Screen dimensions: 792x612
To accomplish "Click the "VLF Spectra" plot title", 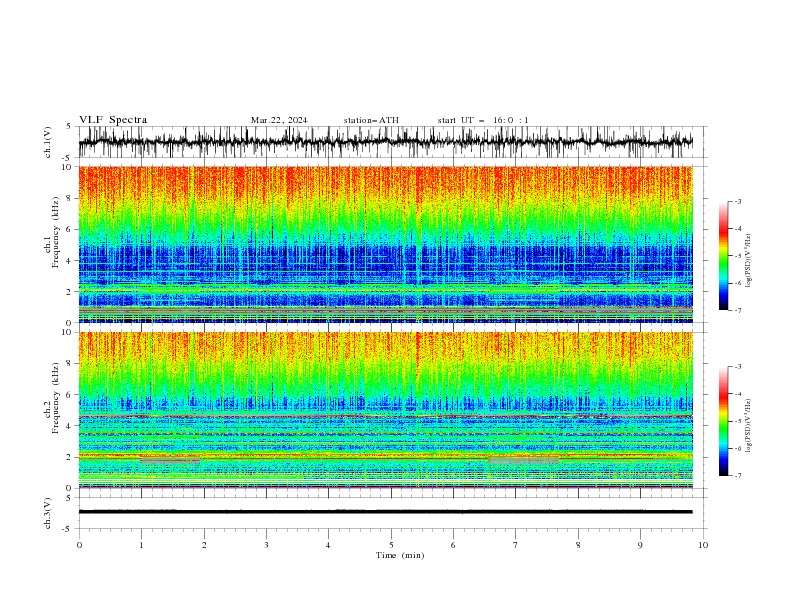I will 113,120.
